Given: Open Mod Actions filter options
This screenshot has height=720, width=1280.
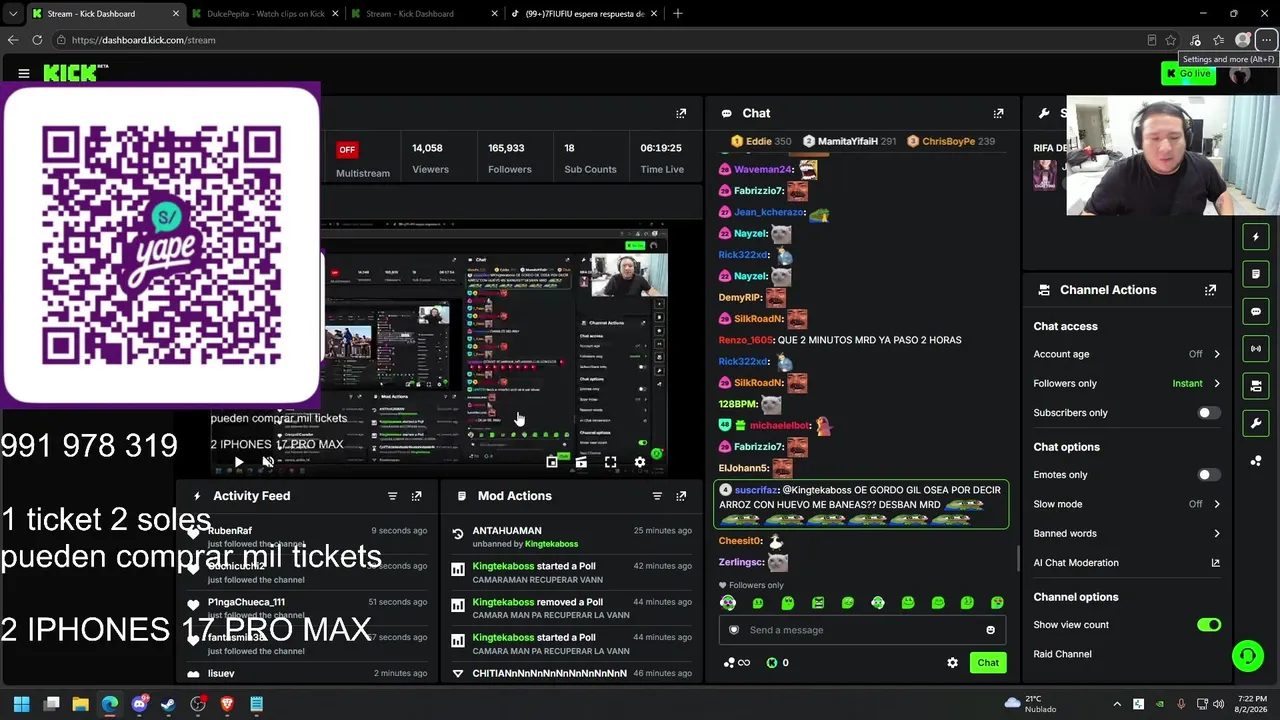Looking at the screenshot, I should click(657, 496).
